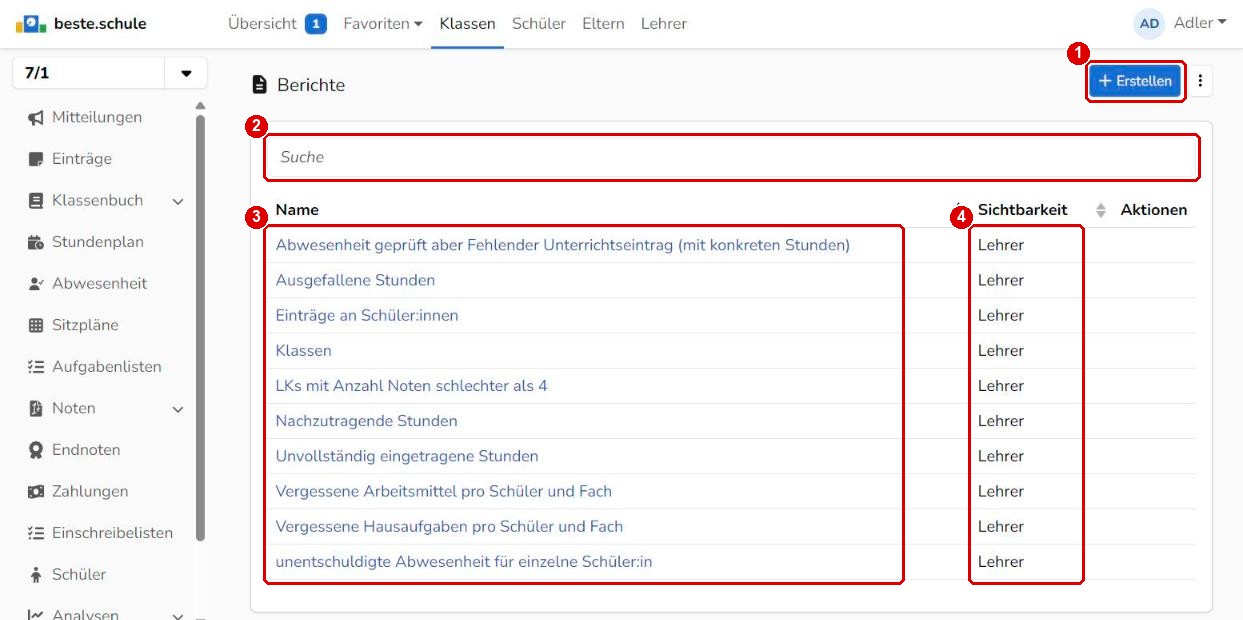The width and height of the screenshot is (1243, 620).
Task: Open the Schüler top navigation tab
Action: pos(539,23)
